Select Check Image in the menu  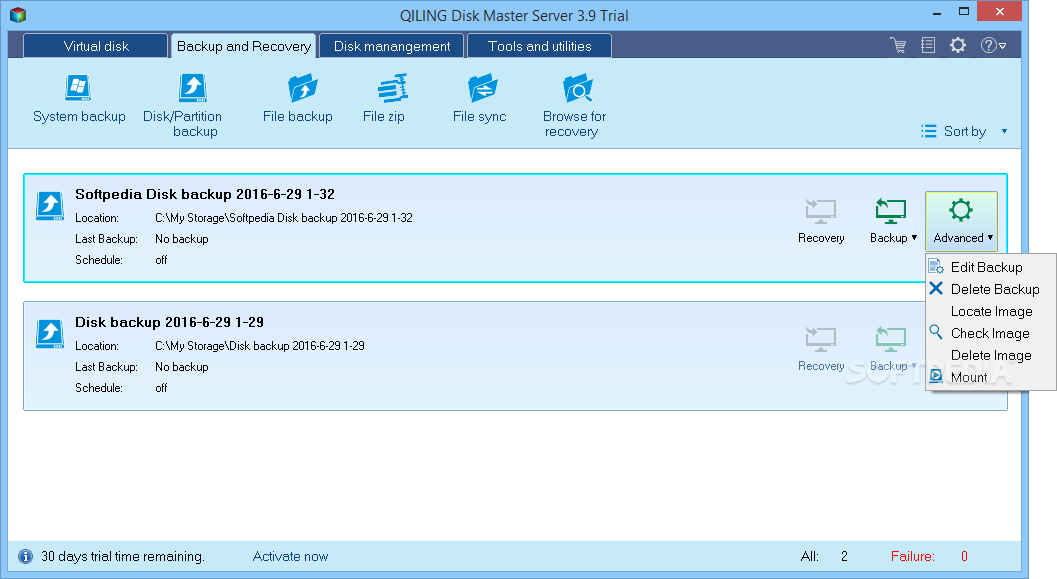coord(991,333)
